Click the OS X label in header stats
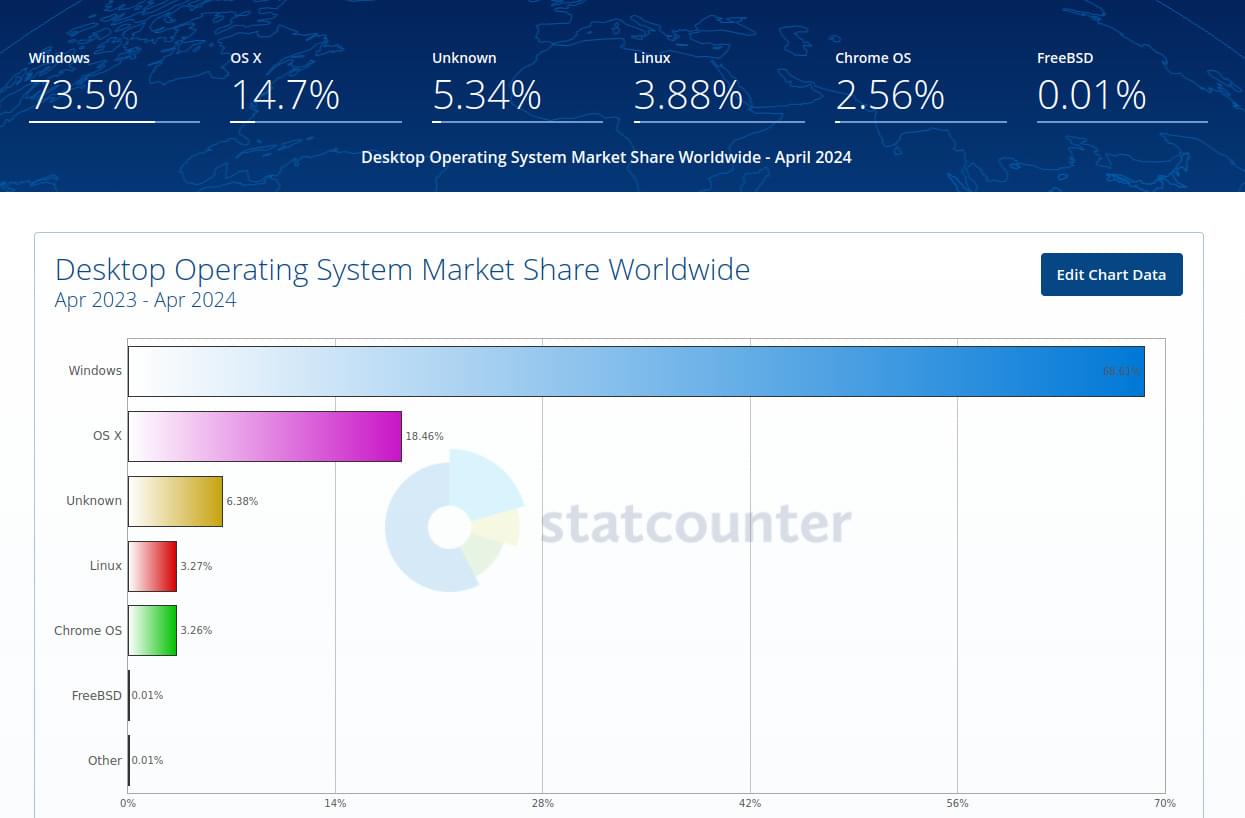Screen dimensions: 1245x818 click(x=246, y=58)
